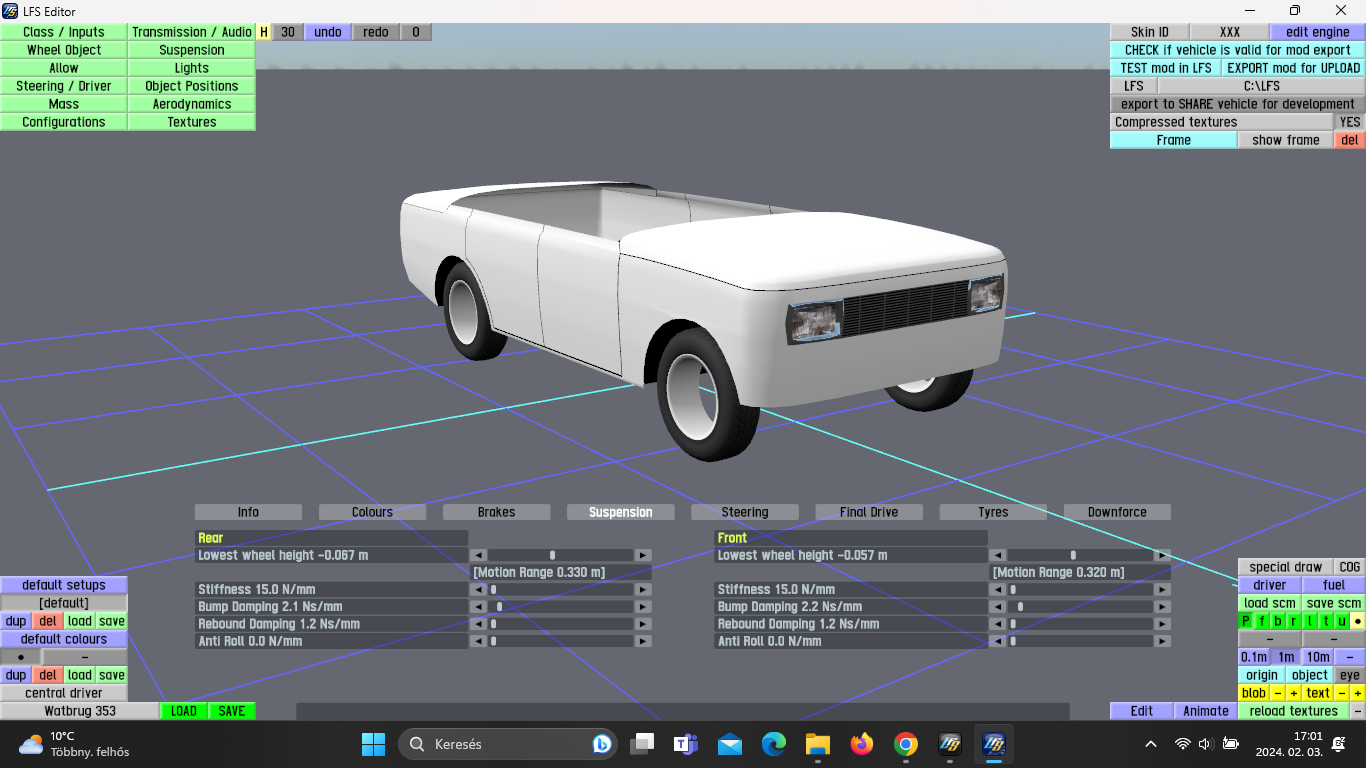
Task: Click the green LOAD button
Action: click(184, 711)
